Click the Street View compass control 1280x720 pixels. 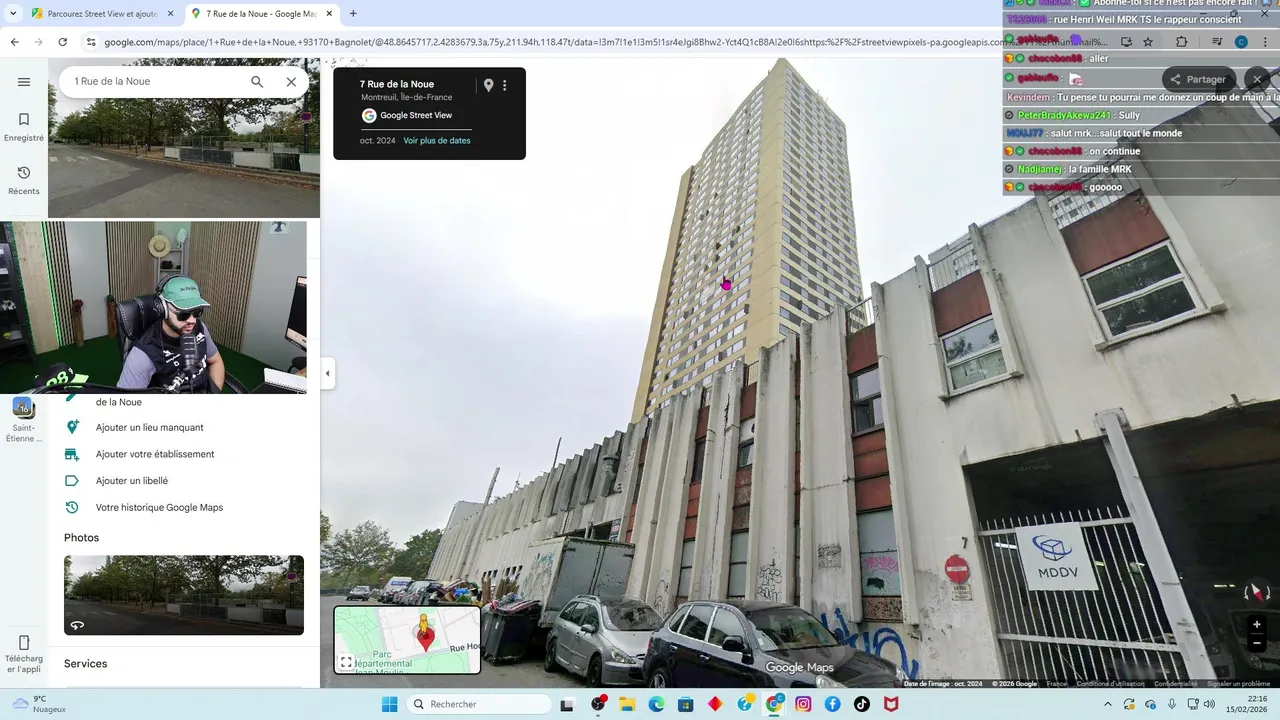(1257, 592)
